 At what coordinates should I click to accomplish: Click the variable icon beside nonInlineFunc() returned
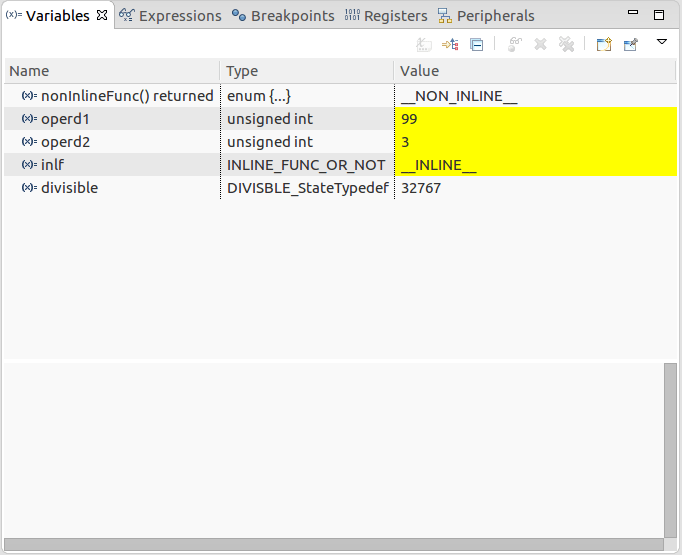pos(29,95)
